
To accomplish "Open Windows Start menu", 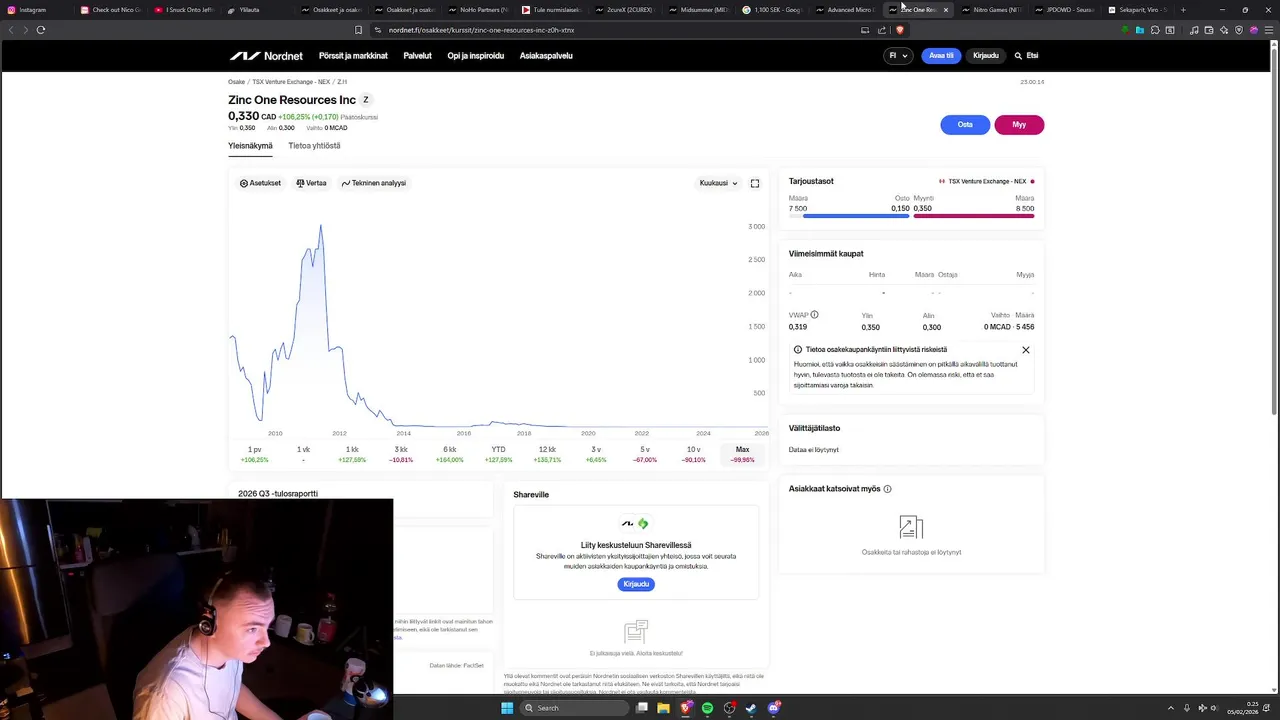I will pyautogui.click(x=507, y=708).
